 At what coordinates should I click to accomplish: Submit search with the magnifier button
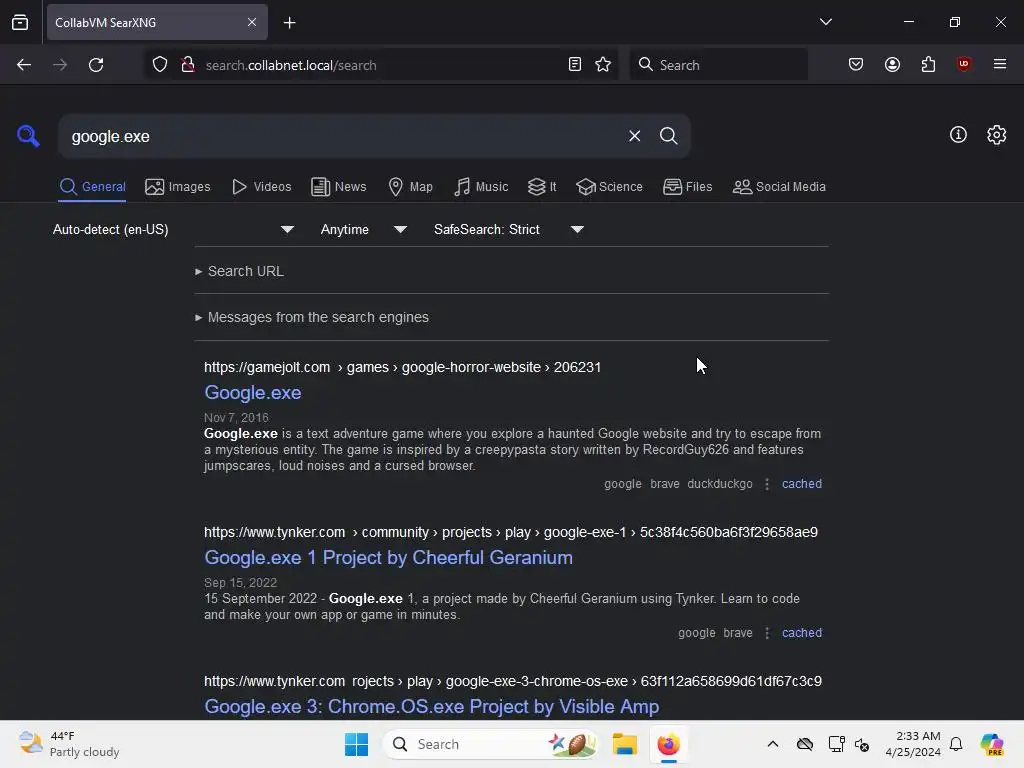tap(668, 136)
